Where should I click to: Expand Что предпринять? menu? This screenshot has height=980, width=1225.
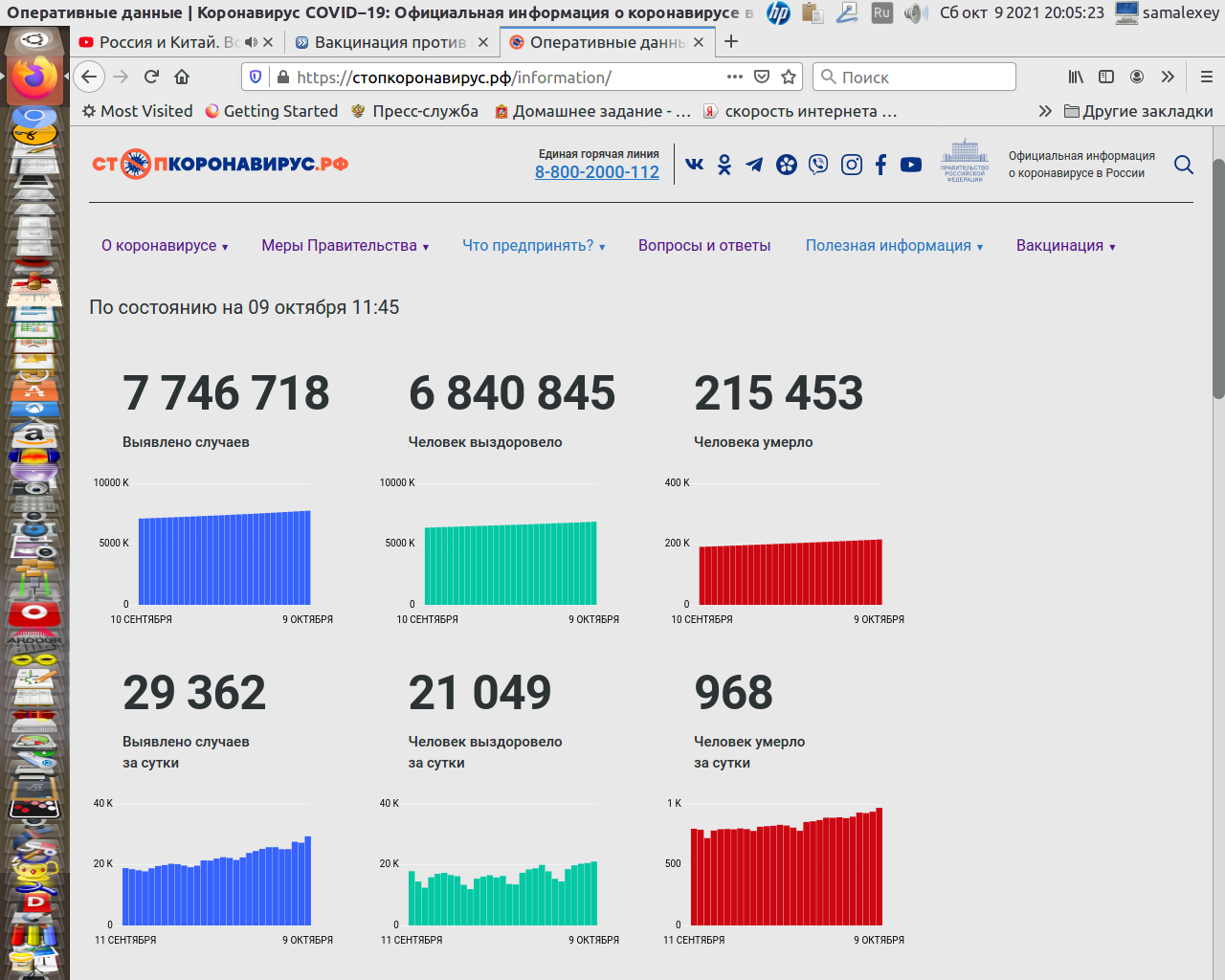tap(534, 245)
